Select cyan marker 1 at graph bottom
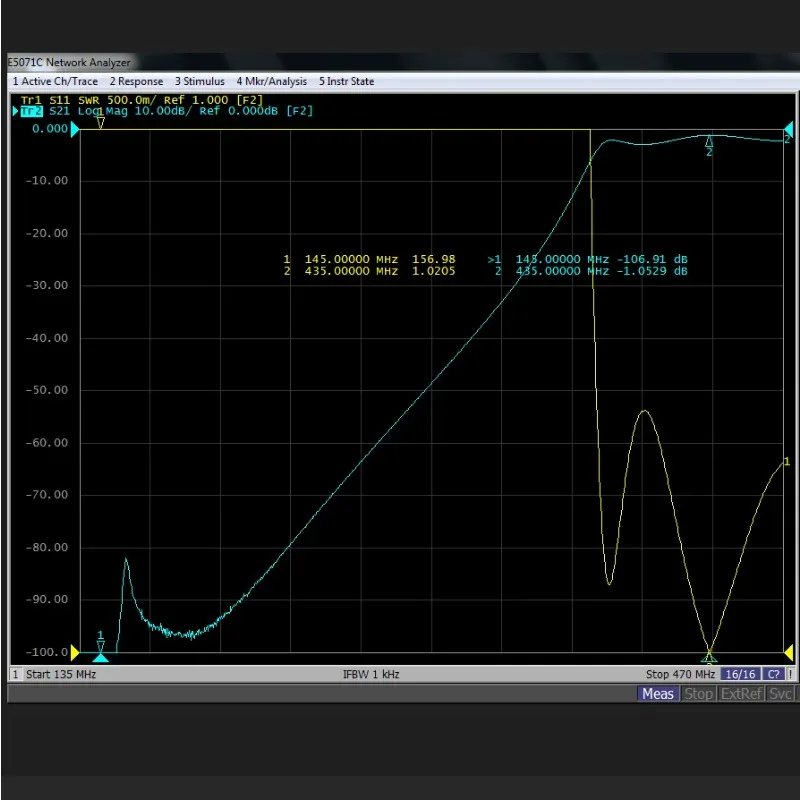This screenshot has height=800, width=800. (x=100, y=655)
